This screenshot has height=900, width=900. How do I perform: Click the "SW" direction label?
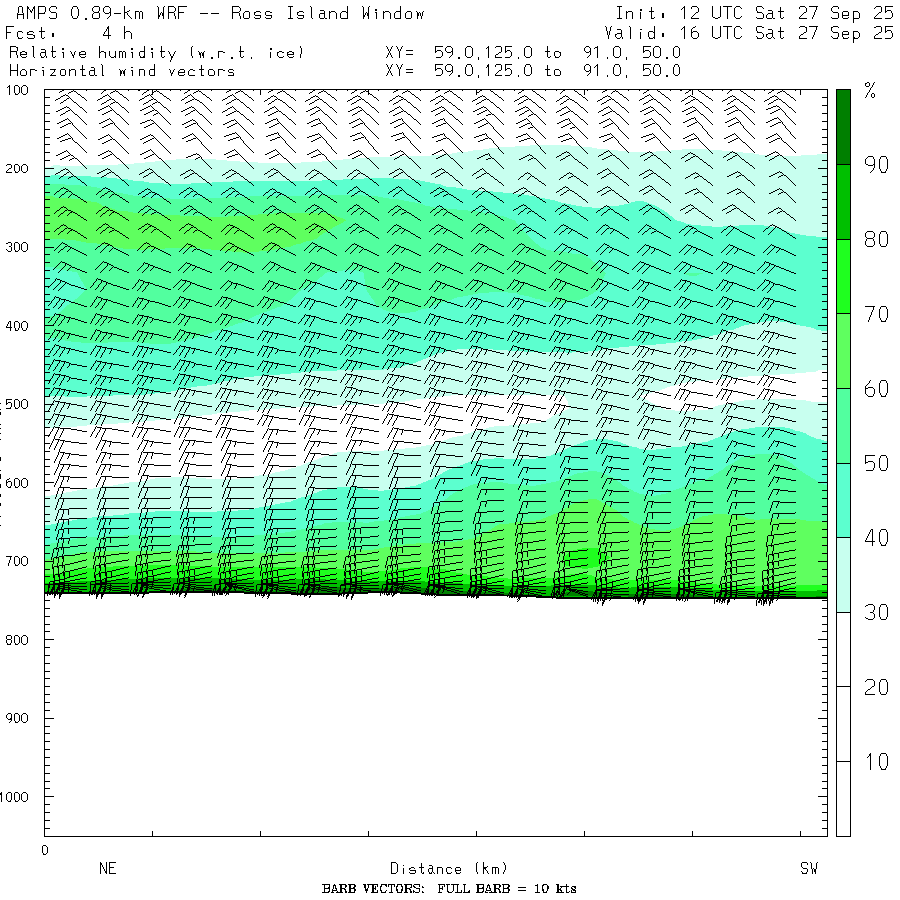(809, 868)
